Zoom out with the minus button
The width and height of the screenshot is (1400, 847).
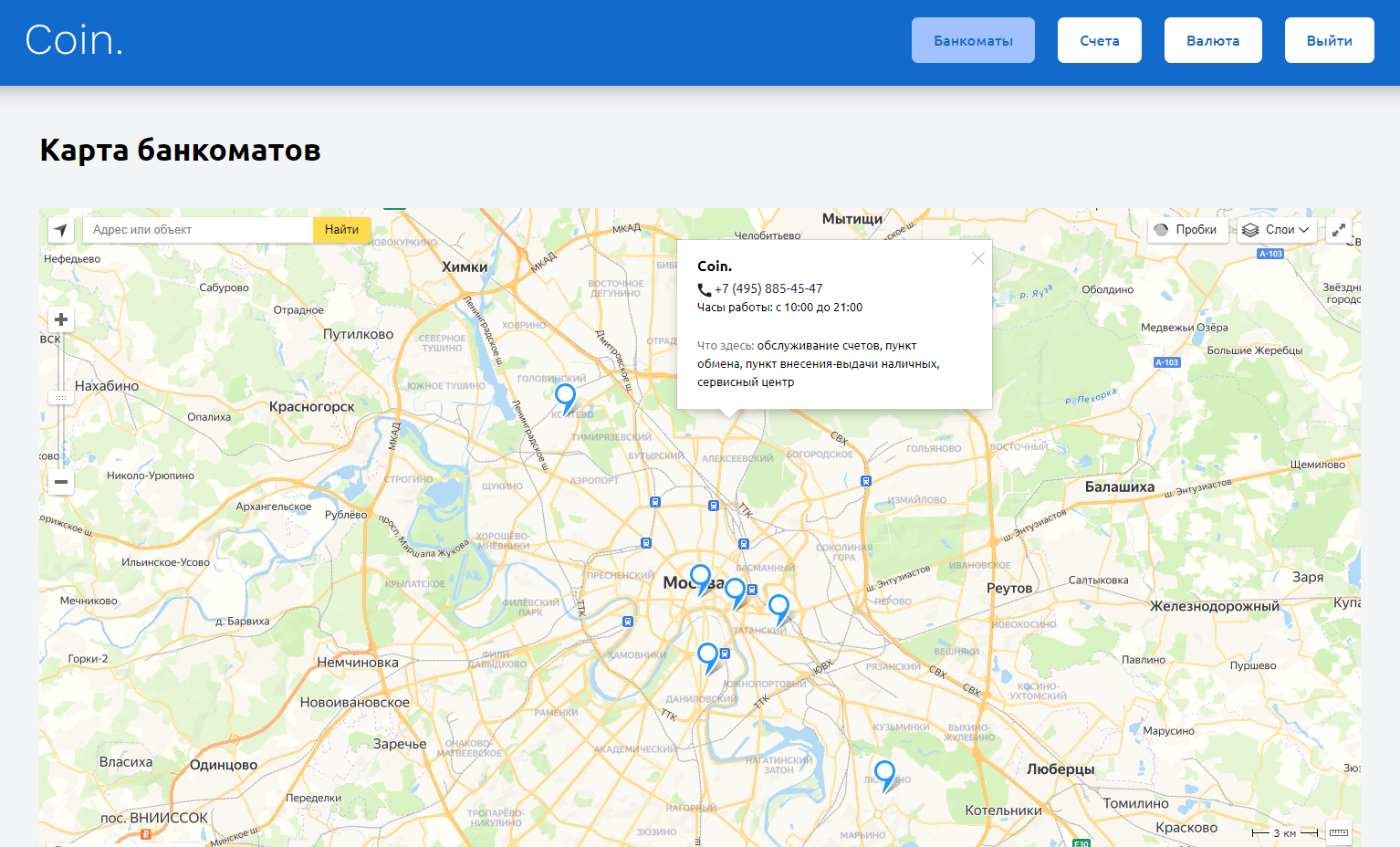click(61, 482)
